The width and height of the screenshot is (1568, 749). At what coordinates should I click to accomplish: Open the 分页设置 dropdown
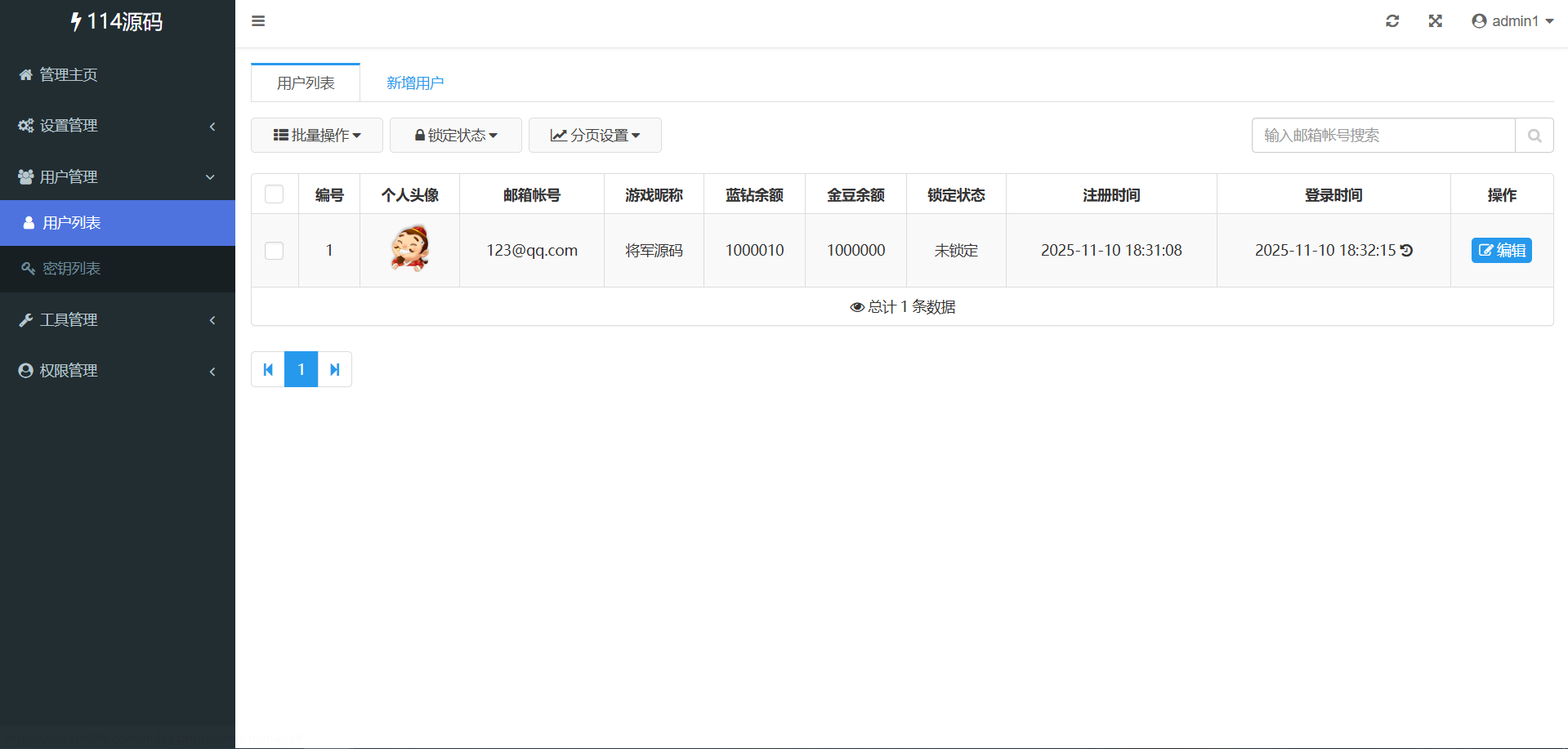[x=595, y=136]
